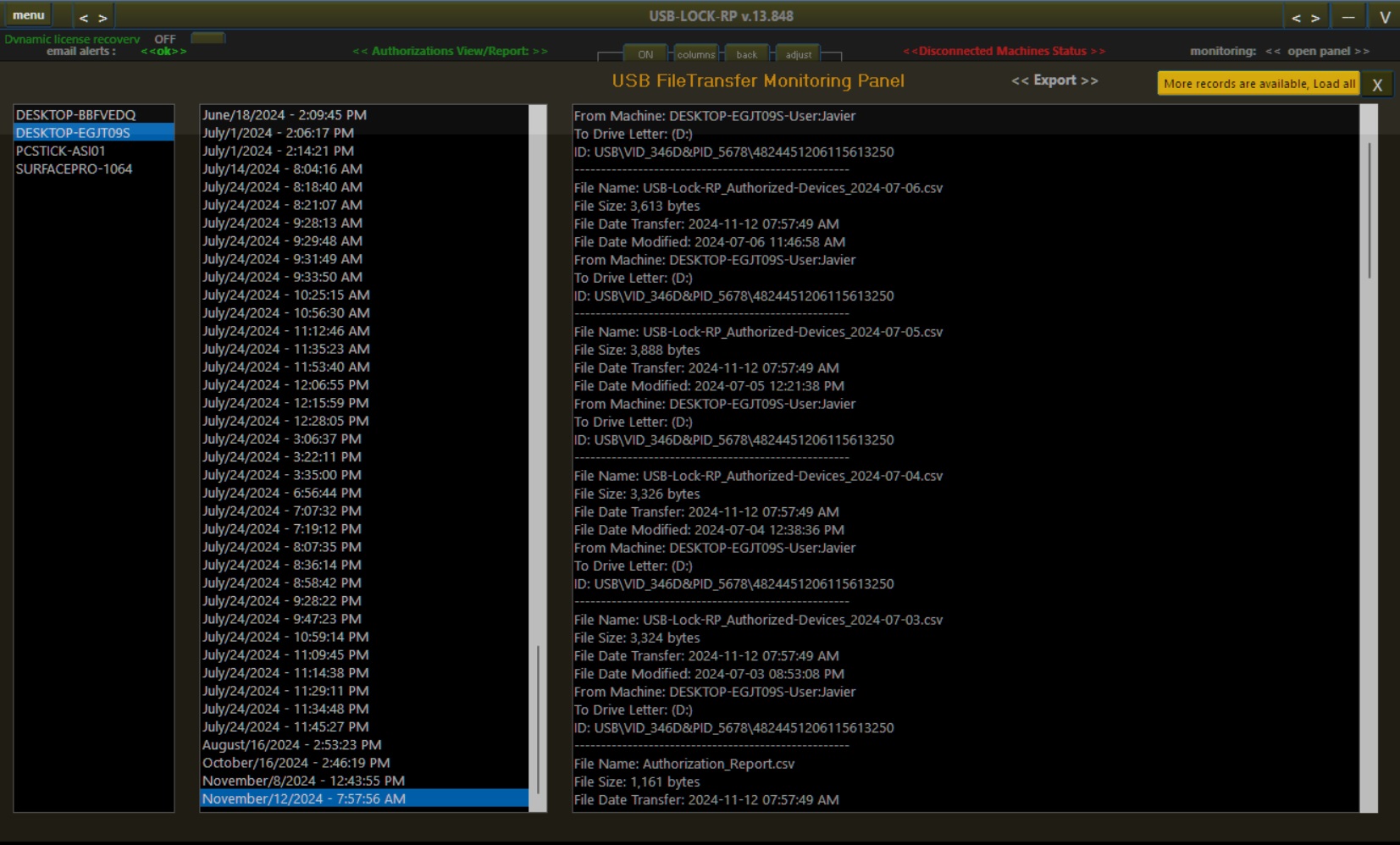
Task: Select machine PCSTICK-ASI01
Action: (x=94, y=151)
